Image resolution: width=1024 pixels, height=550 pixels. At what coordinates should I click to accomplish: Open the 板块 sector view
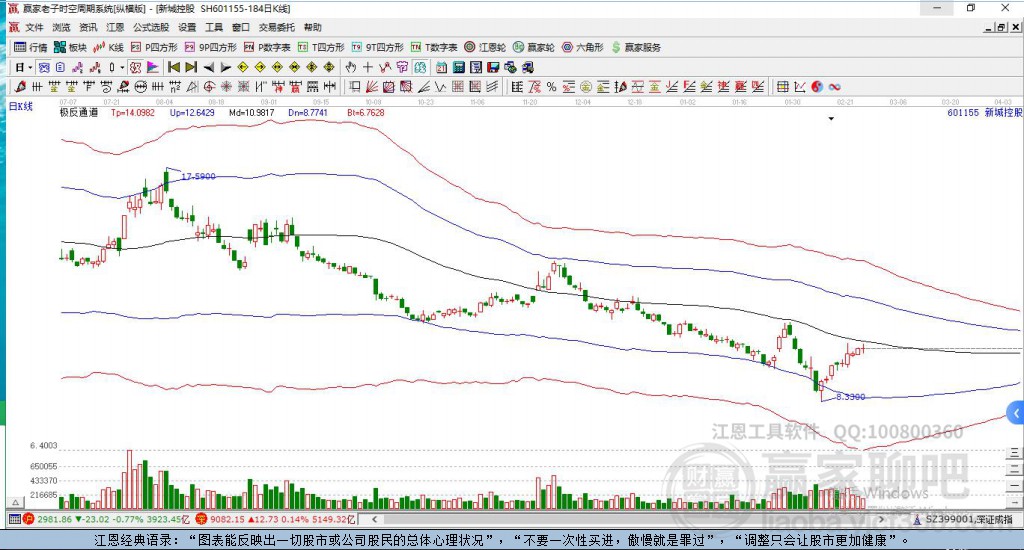(x=70, y=47)
